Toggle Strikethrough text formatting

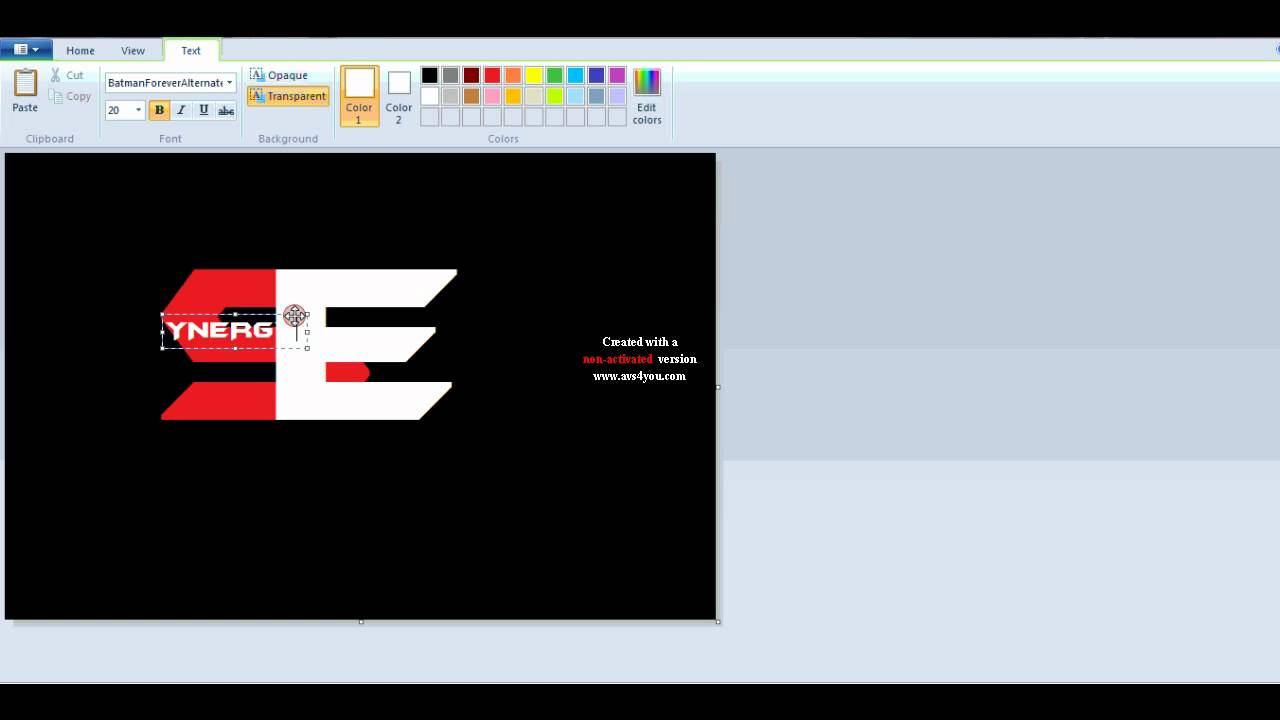(x=226, y=110)
